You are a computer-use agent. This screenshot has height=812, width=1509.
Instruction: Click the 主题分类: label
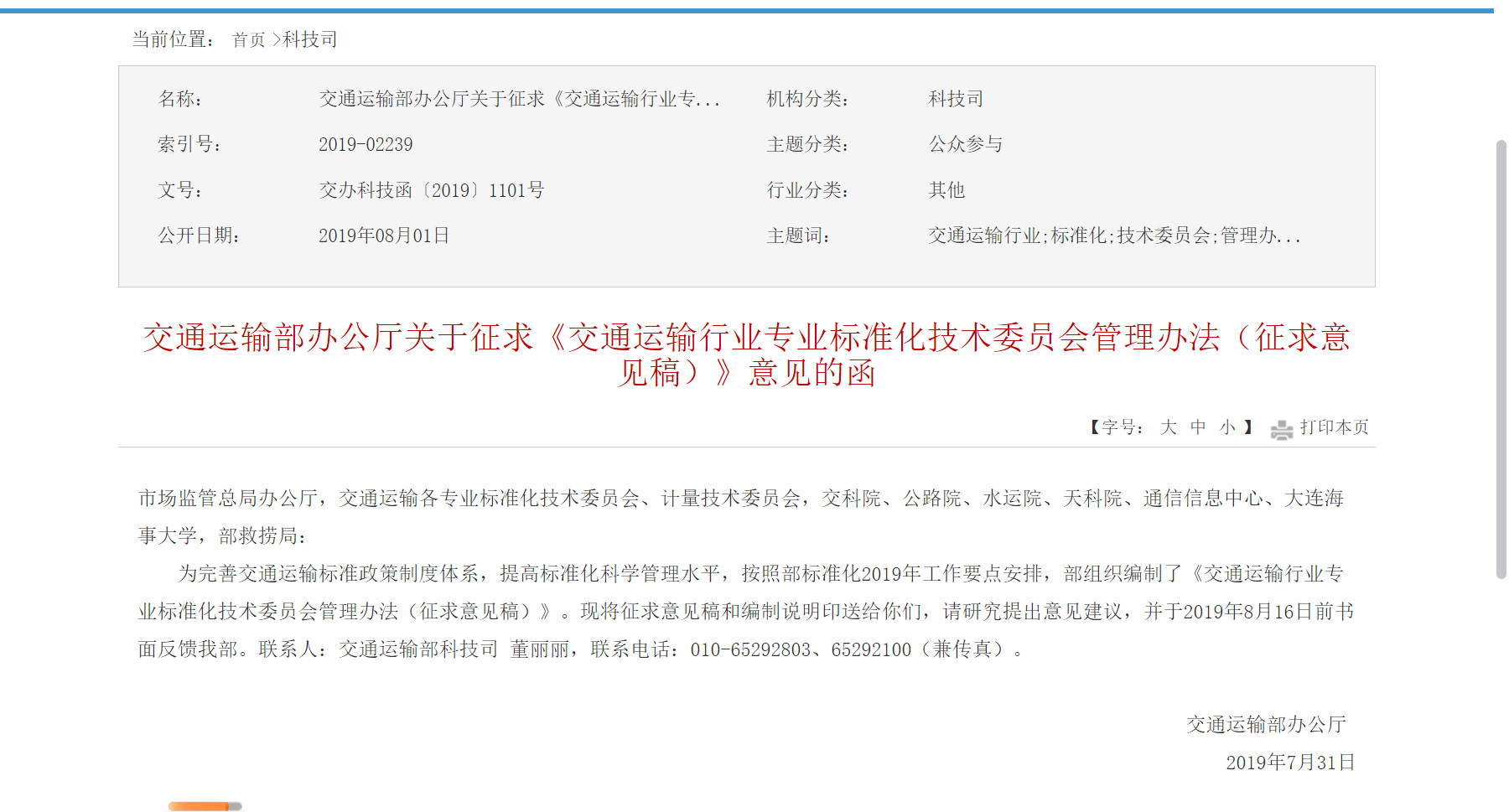808,144
